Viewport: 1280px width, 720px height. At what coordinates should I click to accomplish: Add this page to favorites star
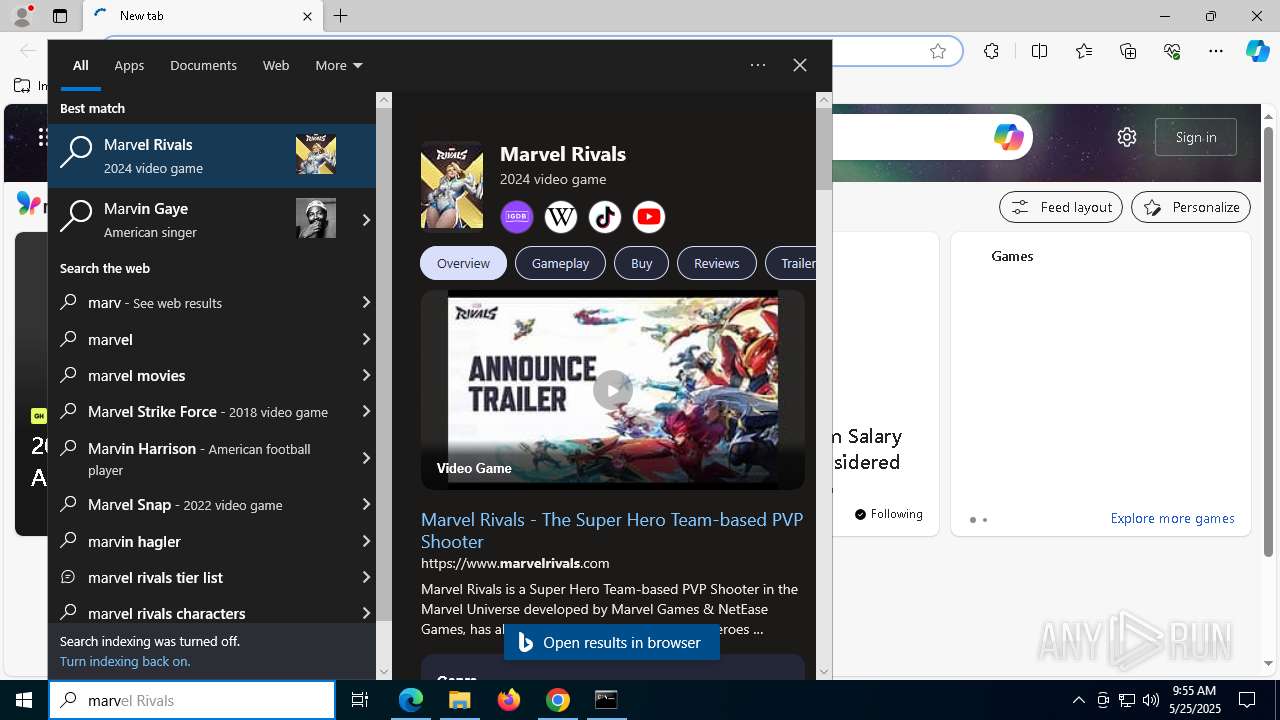[x=938, y=51]
